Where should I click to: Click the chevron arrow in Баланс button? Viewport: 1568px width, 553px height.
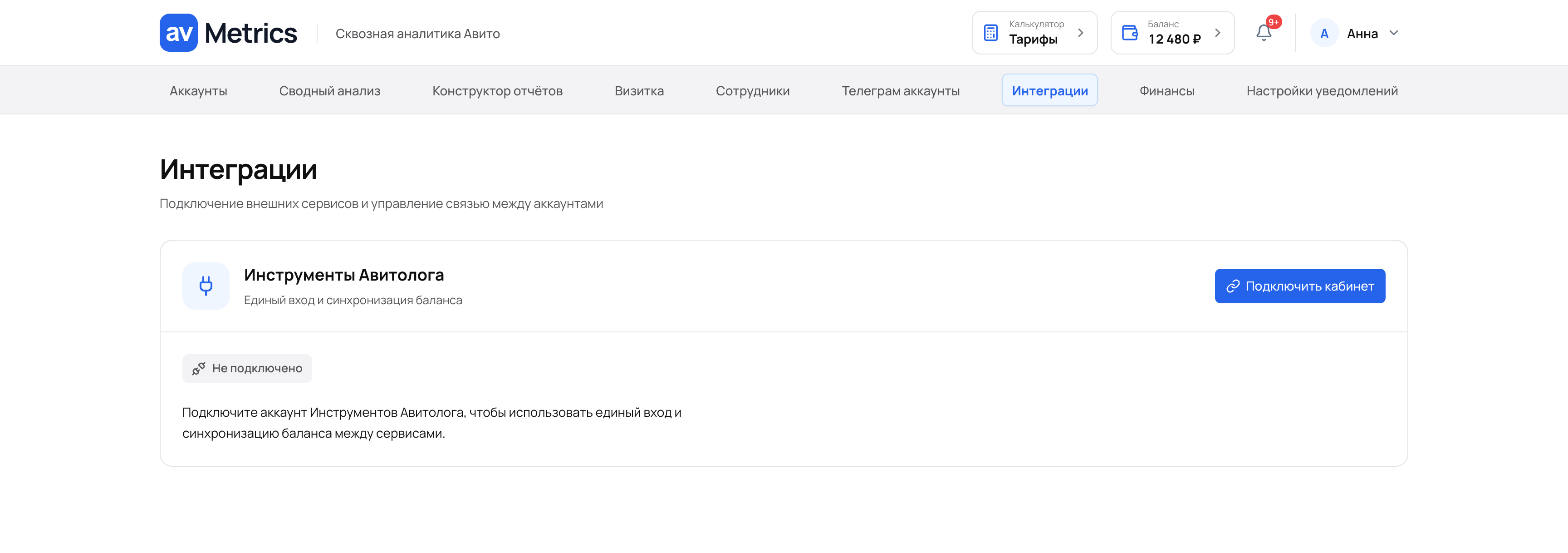click(1217, 33)
